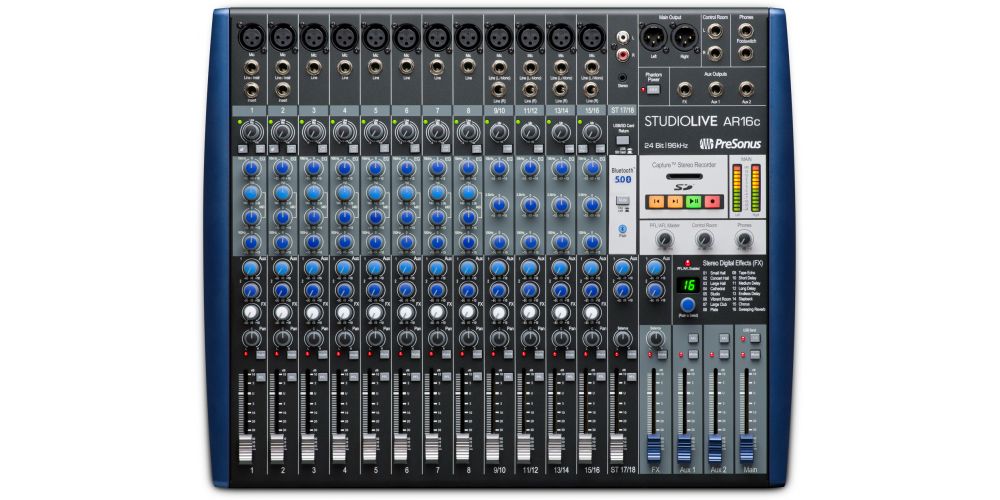
Task: Enable AFL on Aux 2 strip
Action: 724,337
